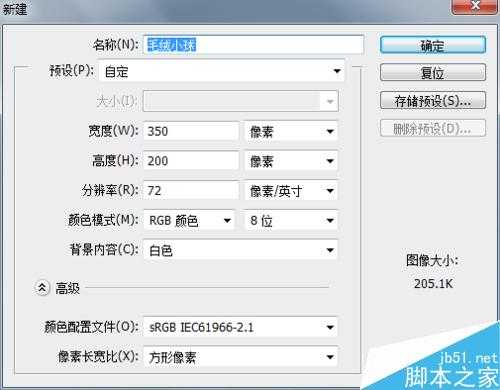Click the 高度(H) field showing 200

coord(191,161)
